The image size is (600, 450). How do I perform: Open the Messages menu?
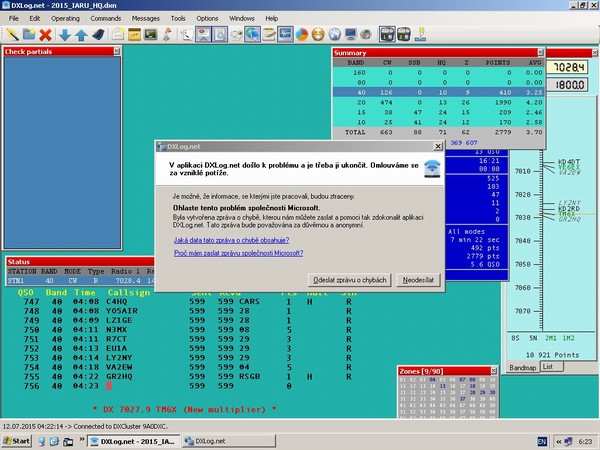145,18
